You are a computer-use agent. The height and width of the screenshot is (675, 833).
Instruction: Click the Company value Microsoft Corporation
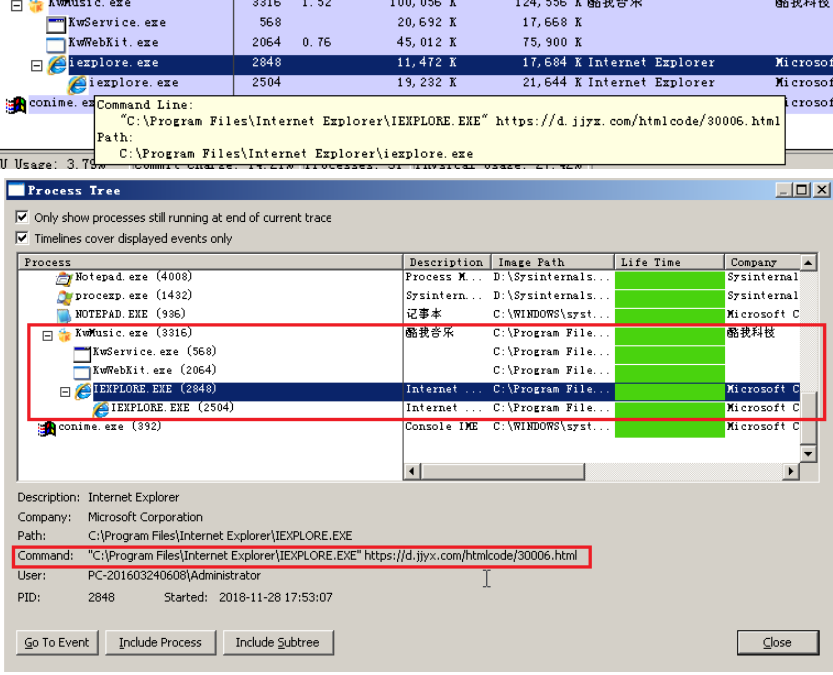point(145,517)
